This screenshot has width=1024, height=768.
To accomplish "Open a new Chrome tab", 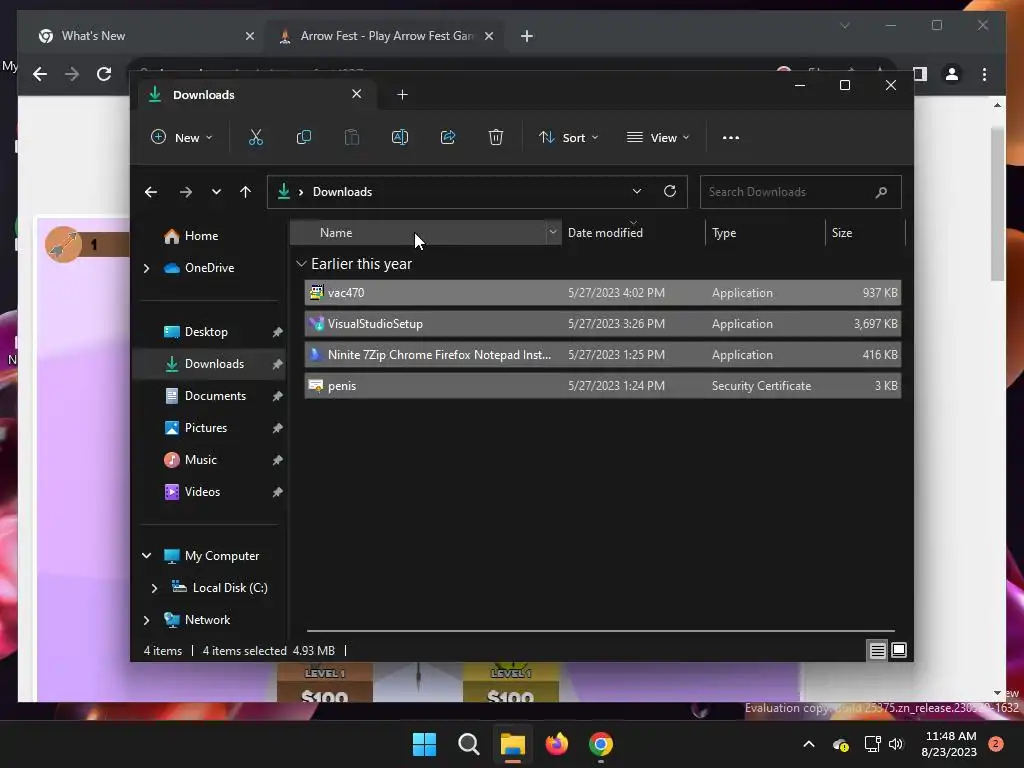I will coord(527,36).
